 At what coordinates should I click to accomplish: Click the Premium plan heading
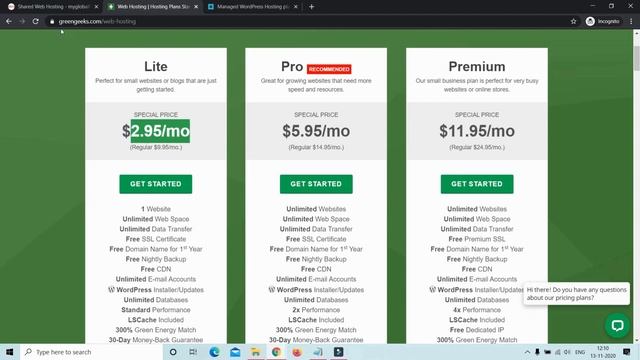click(x=477, y=67)
